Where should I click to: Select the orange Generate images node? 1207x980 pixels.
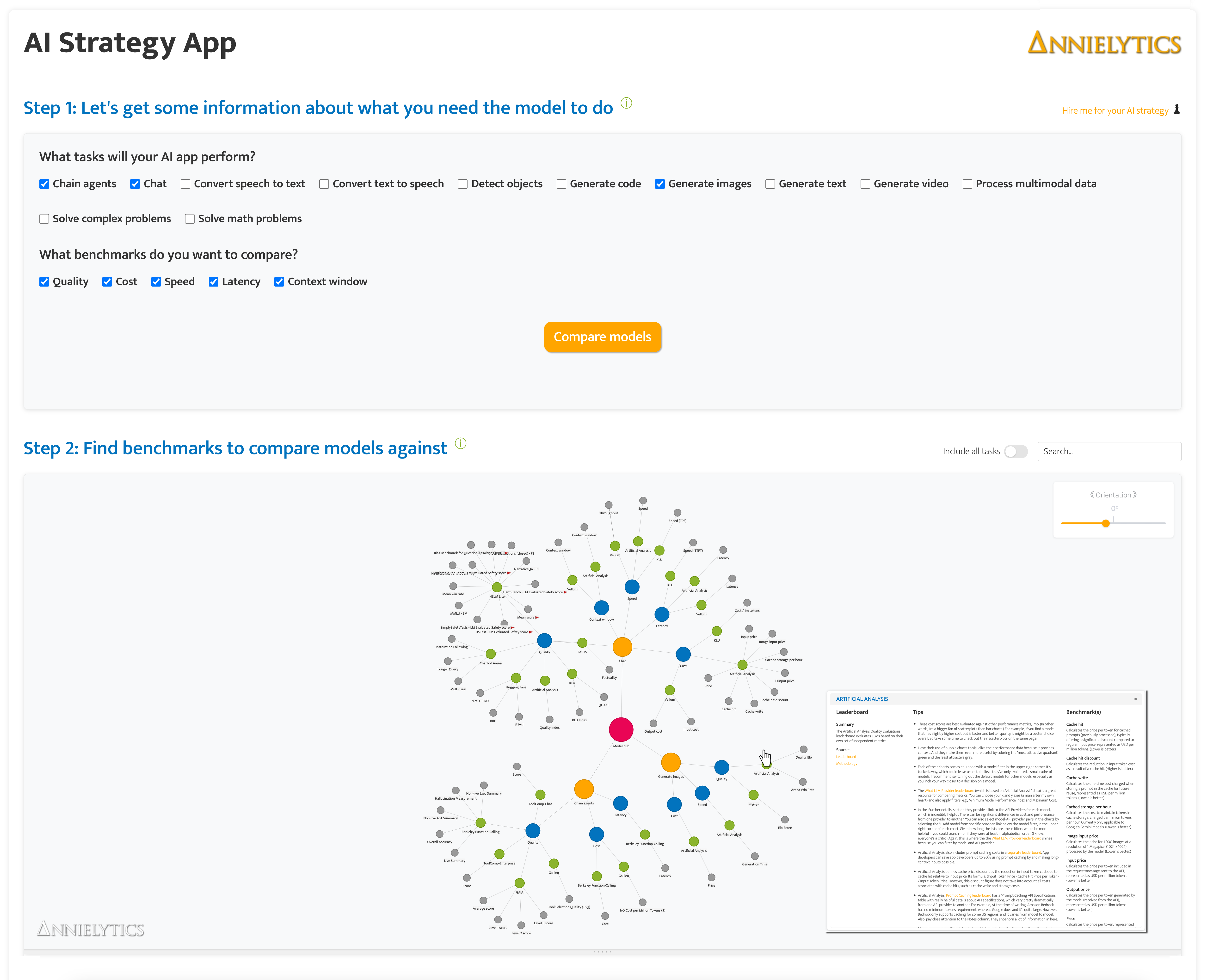(x=671, y=762)
